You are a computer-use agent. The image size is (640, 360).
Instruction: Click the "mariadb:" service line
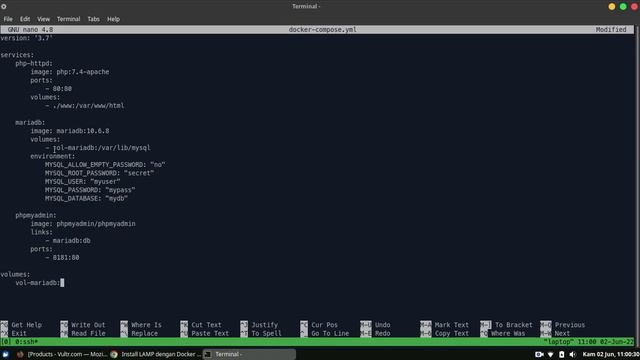coord(30,122)
